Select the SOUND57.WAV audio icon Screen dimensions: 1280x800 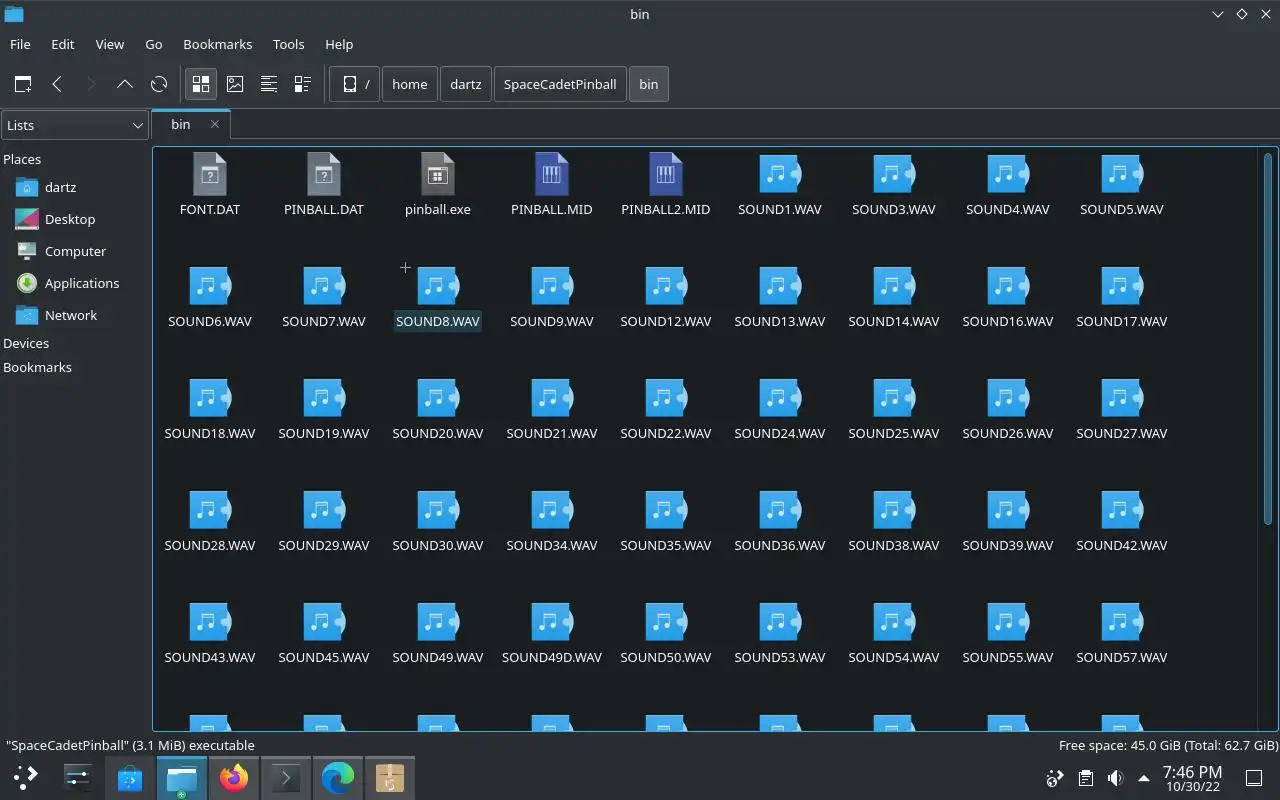click(1122, 622)
